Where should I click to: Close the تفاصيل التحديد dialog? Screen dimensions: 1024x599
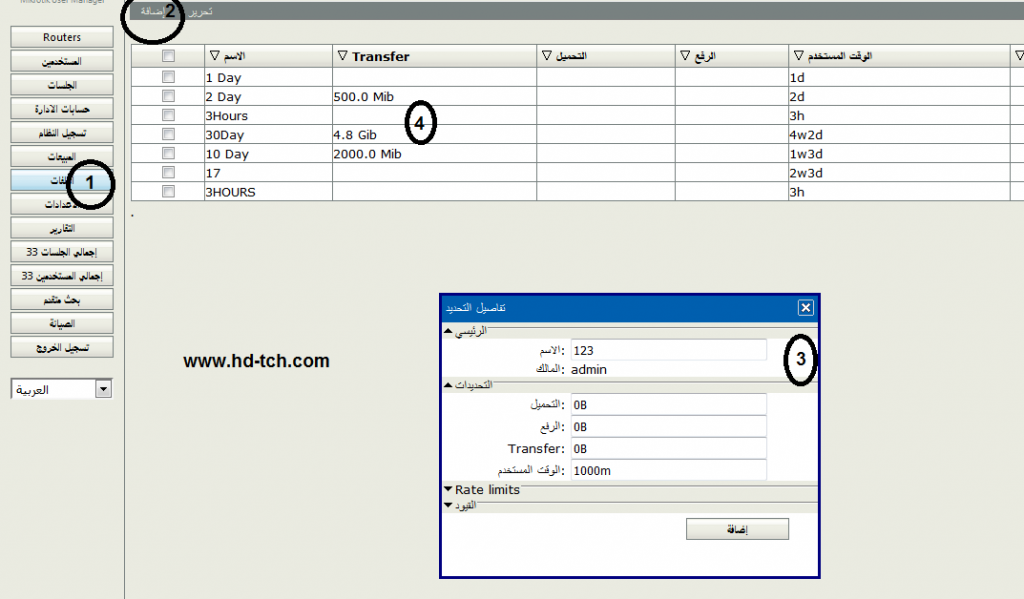805,308
